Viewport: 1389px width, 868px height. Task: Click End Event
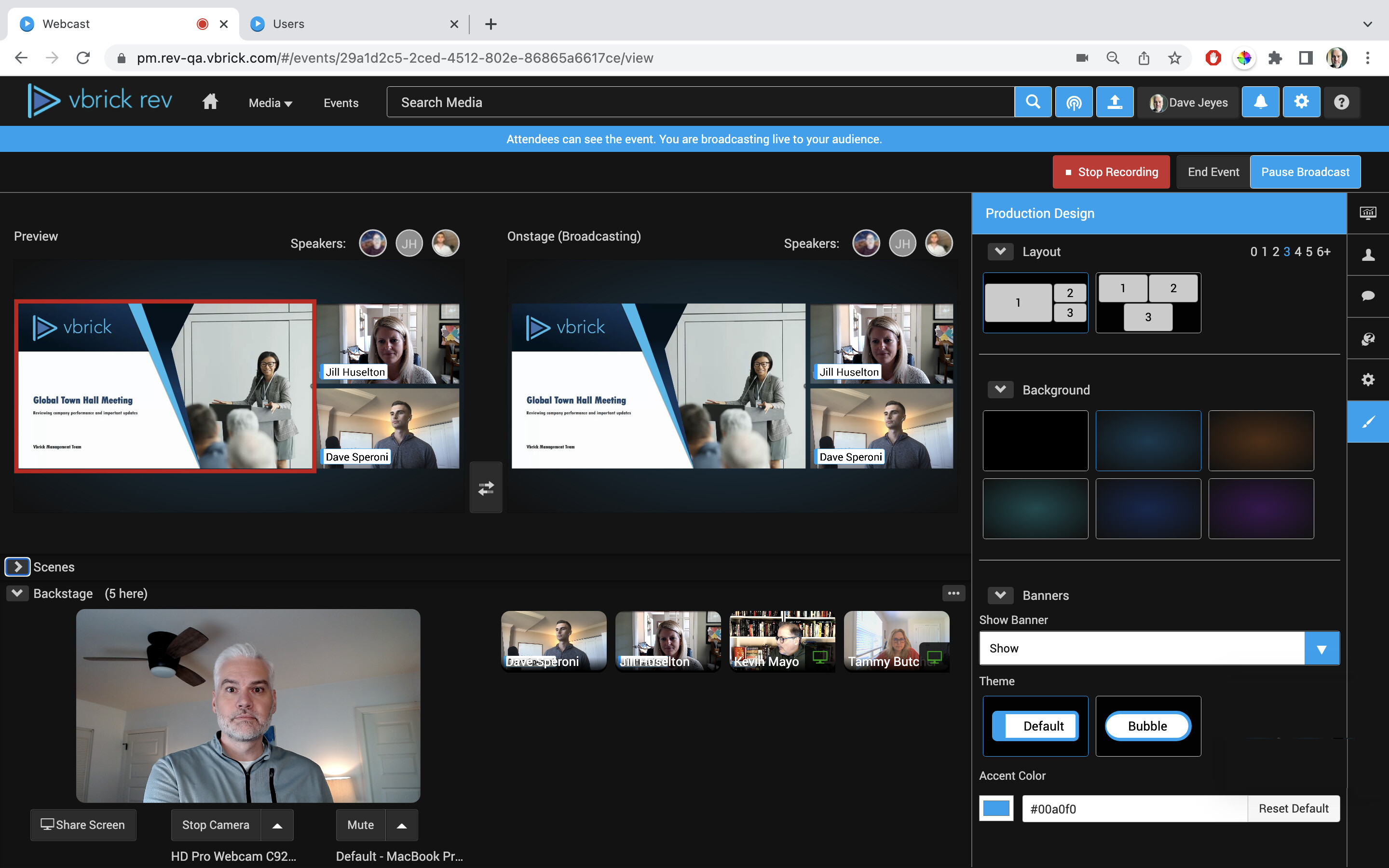tap(1213, 172)
